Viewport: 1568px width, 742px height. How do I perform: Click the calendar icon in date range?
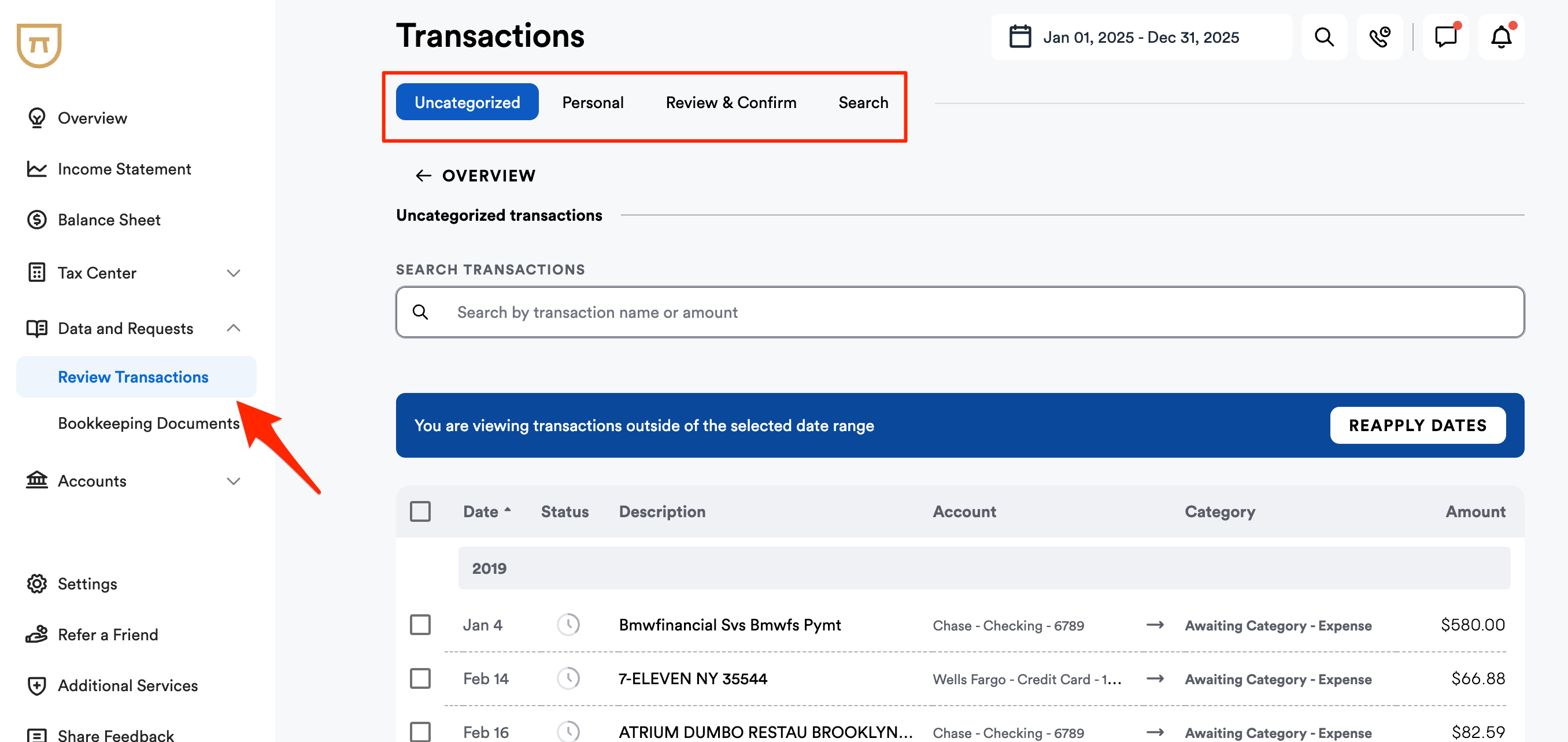pyautogui.click(x=1020, y=37)
